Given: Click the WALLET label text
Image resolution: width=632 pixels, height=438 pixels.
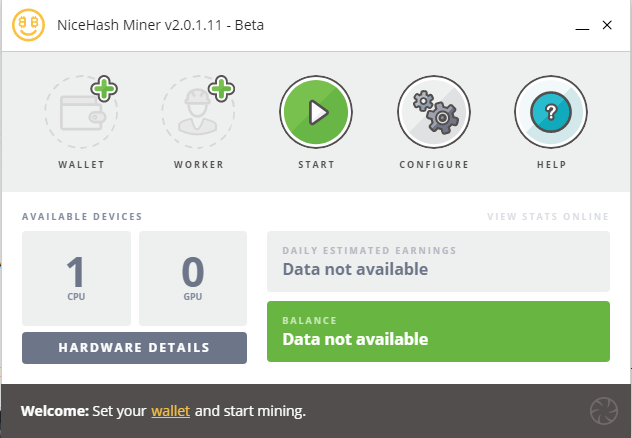Looking at the screenshot, I should click(81, 165).
